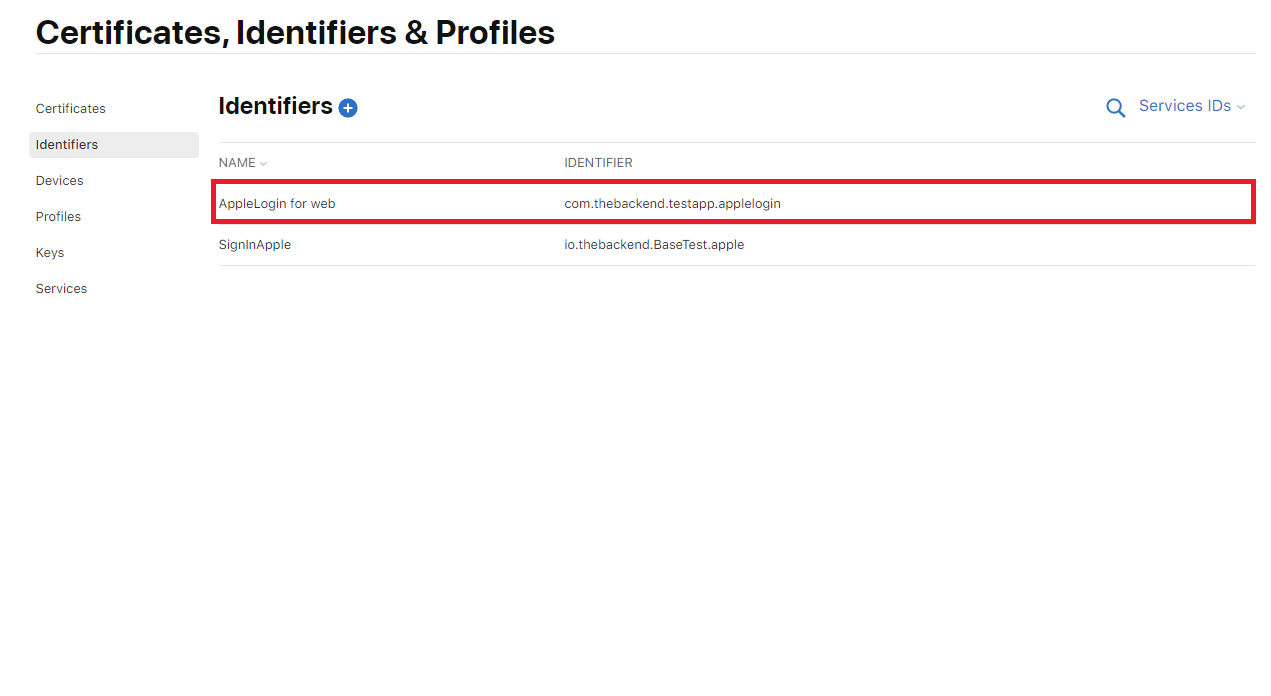Choose Services in the sidebar
This screenshot has width=1271, height=696.
61,289
